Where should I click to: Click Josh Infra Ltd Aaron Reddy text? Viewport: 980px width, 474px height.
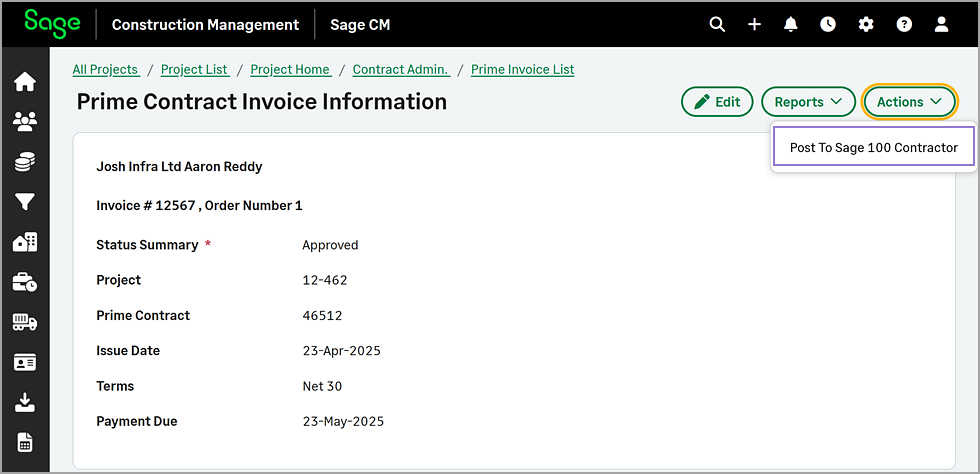179,167
